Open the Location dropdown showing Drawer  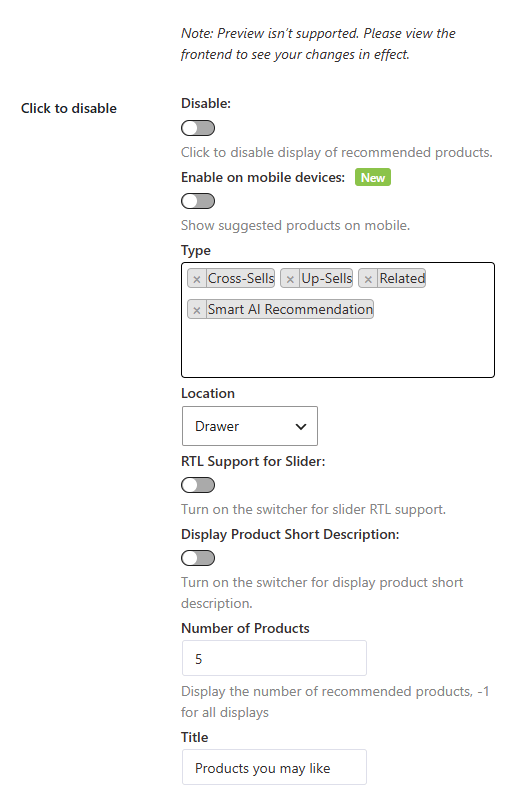point(250,426)
